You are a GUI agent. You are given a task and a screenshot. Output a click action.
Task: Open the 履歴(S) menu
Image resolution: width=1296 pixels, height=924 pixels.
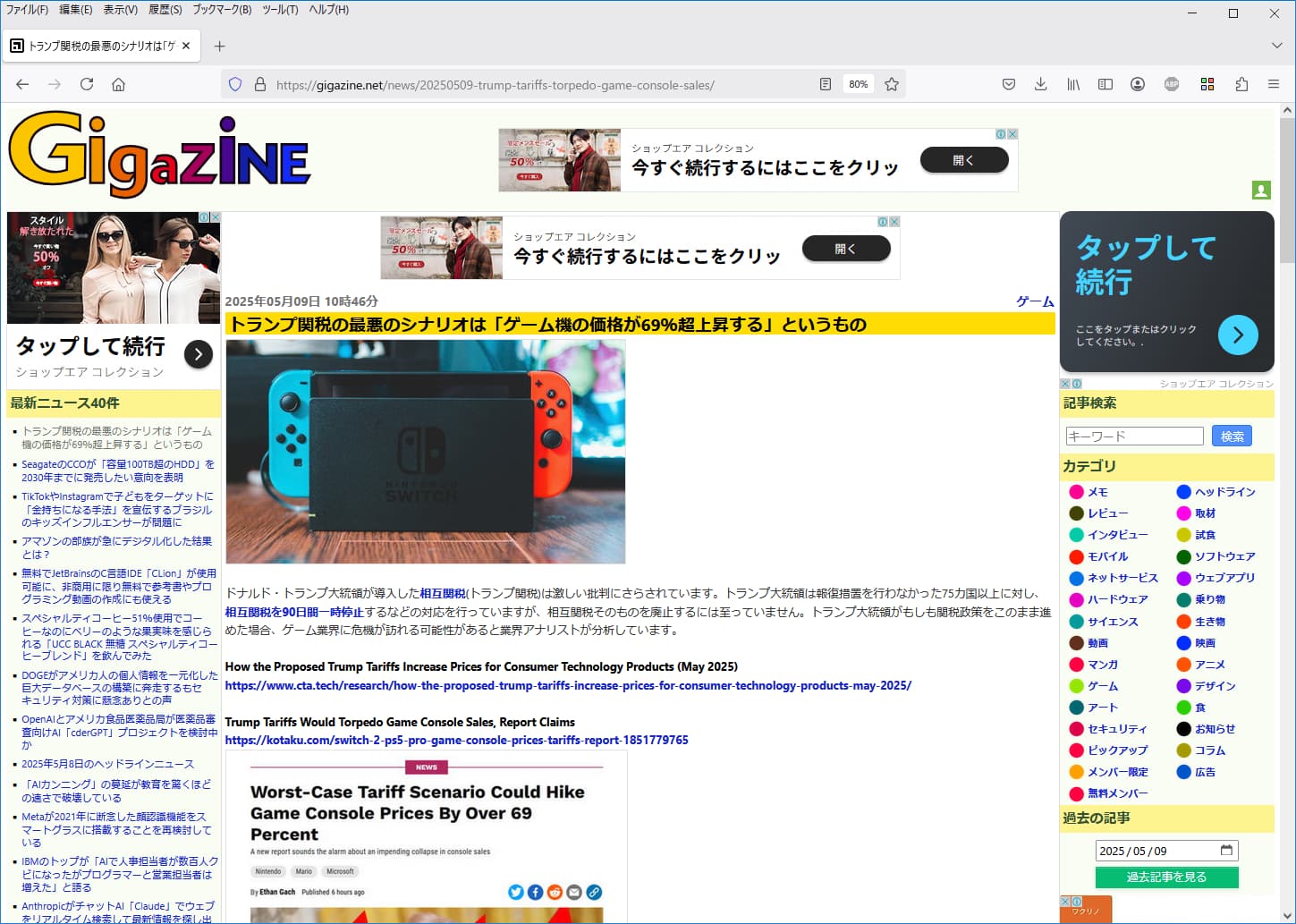point(165,10)
